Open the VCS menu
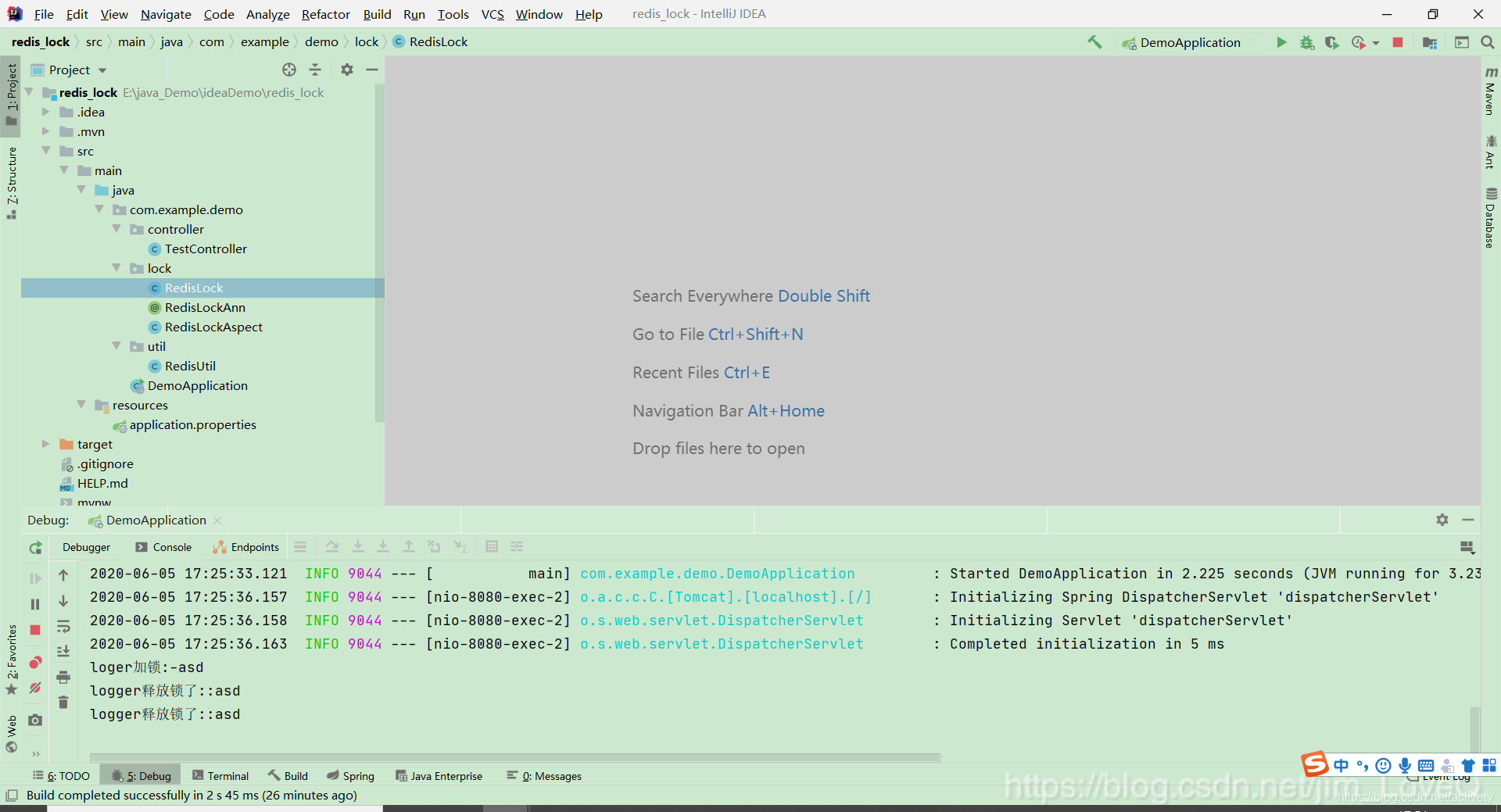This screenshot has height=812, width=1501. (493, 14)
